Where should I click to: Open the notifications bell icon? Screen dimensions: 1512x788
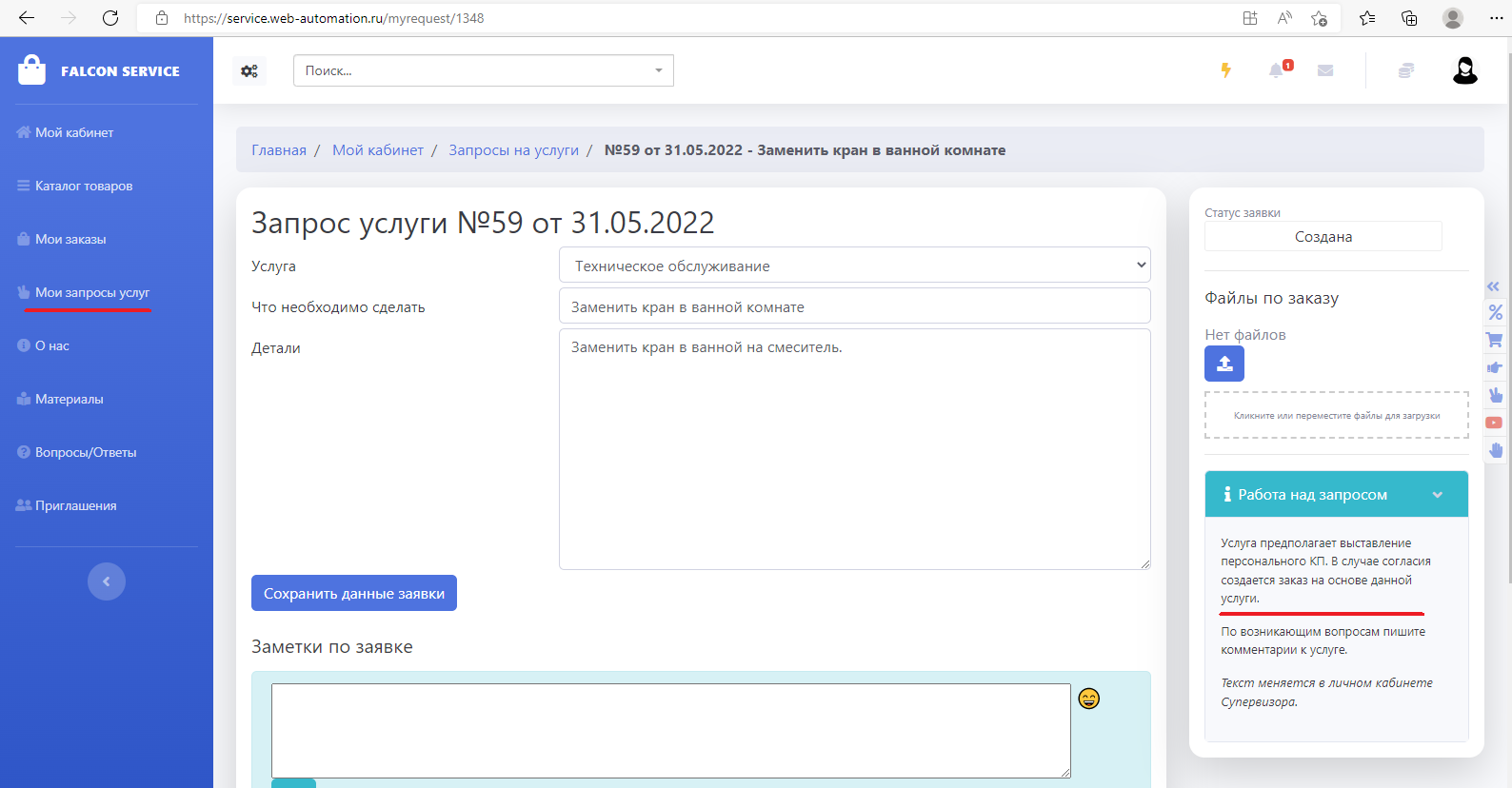pyautogui.click(x=1277, y=70)
